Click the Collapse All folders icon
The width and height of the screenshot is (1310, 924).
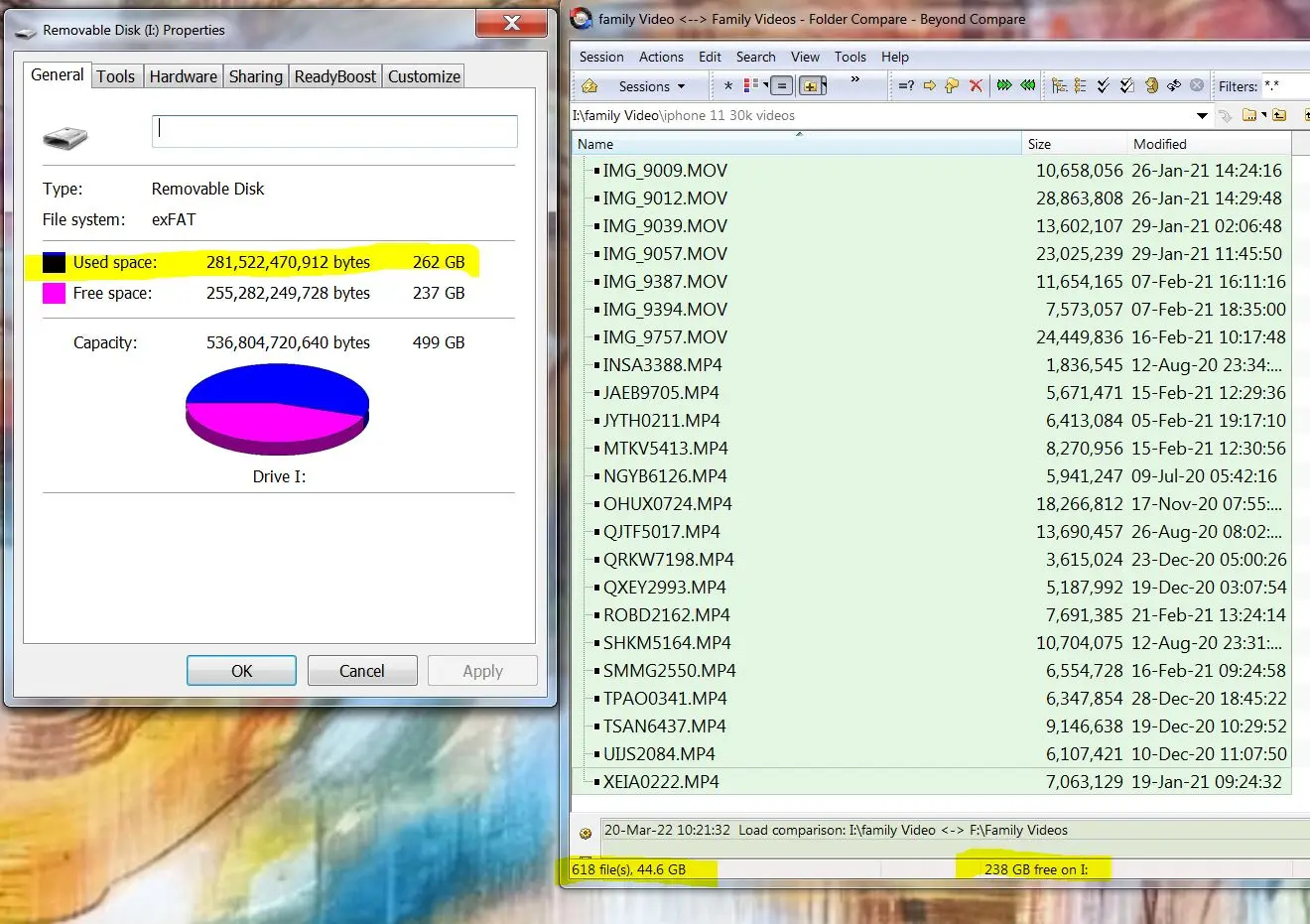1080,86
